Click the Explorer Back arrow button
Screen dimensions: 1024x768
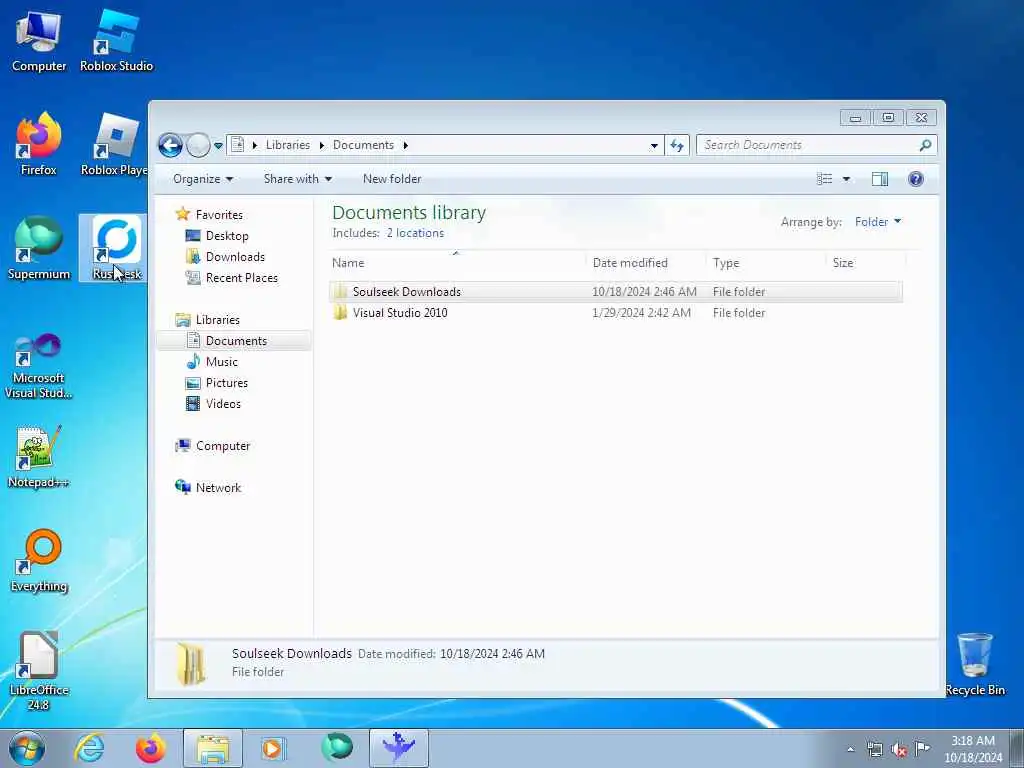170,145
